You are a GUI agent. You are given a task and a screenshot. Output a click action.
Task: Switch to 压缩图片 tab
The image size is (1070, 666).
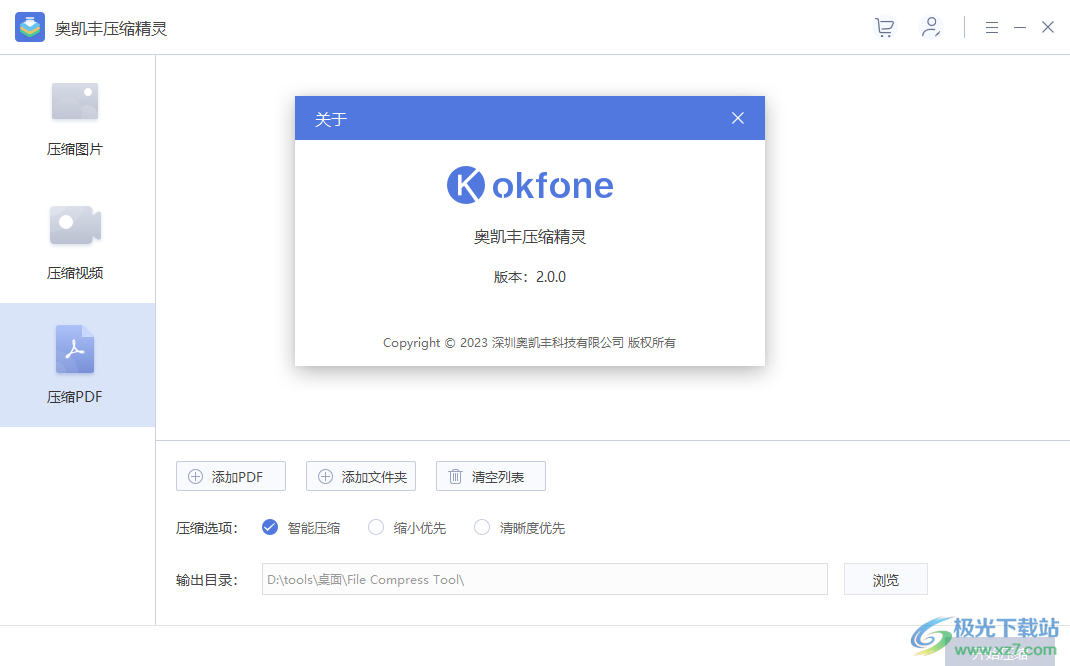(x=75, y=117)
